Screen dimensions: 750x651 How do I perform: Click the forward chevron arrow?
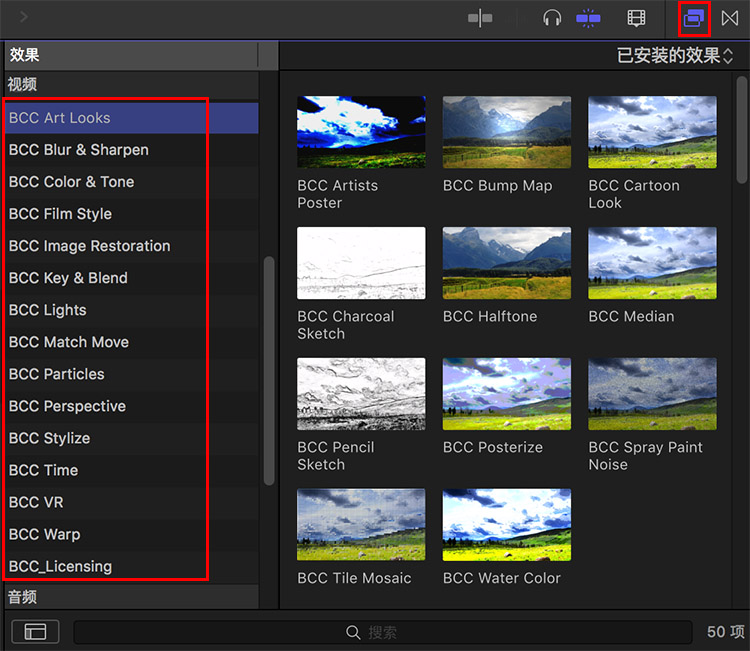[x=24, y=17]
